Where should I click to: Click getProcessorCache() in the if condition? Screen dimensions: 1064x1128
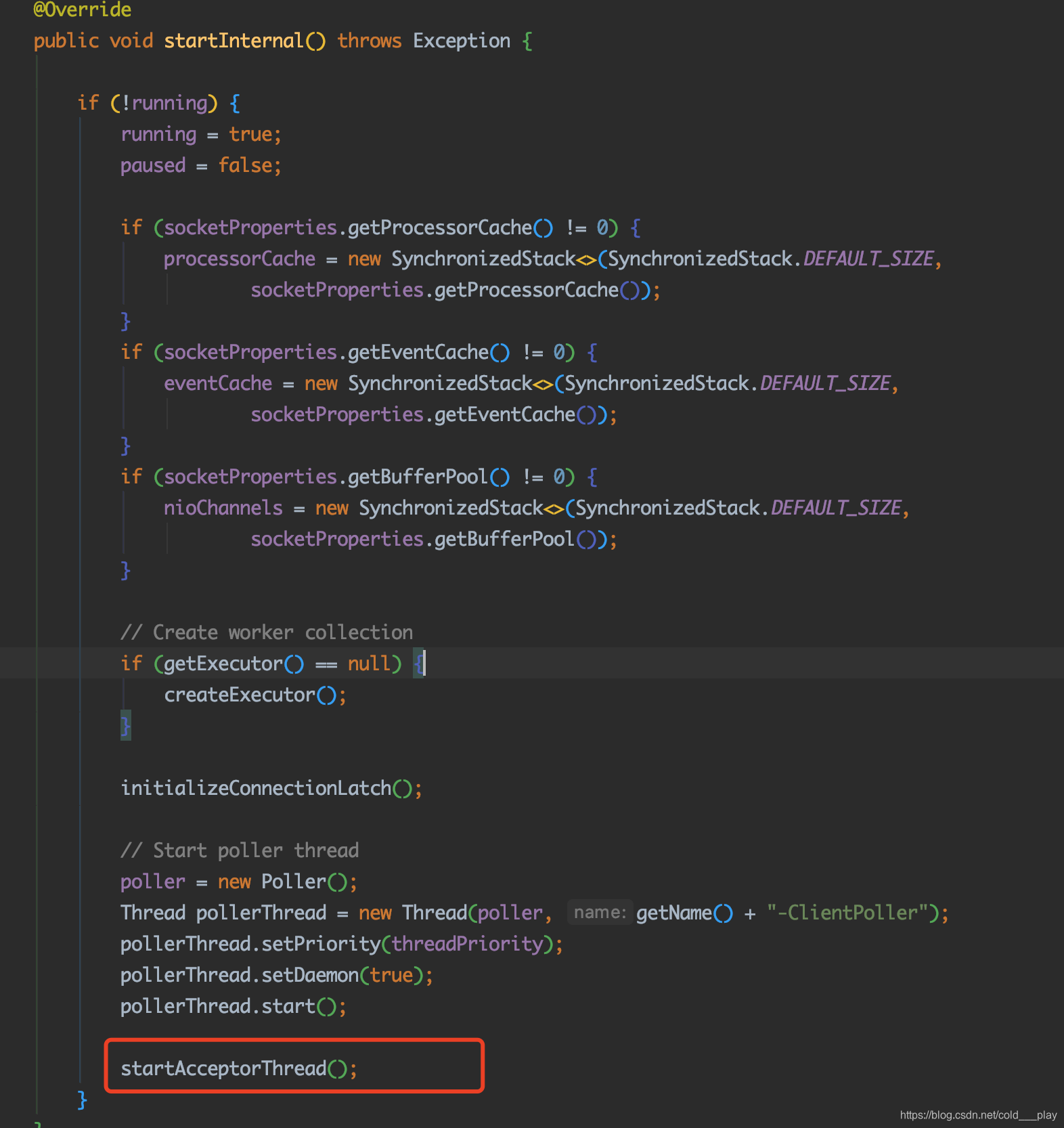tap(450, 227)
